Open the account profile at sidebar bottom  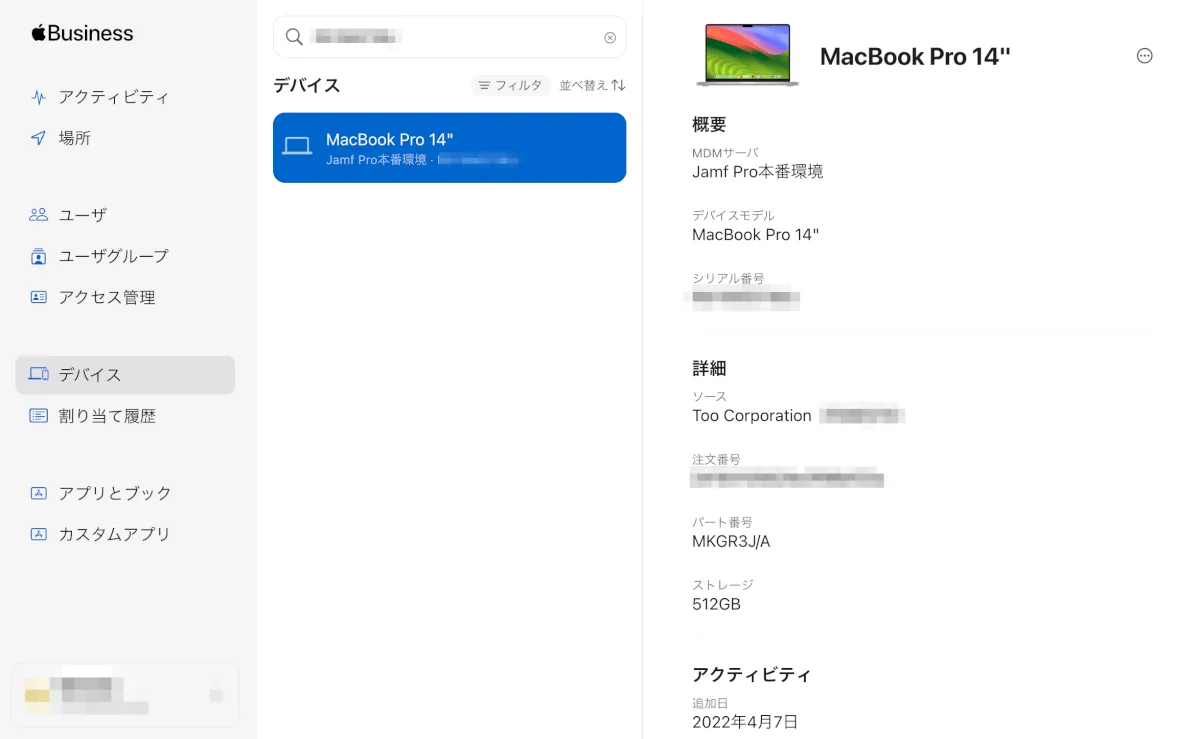(x=125, y=695)
